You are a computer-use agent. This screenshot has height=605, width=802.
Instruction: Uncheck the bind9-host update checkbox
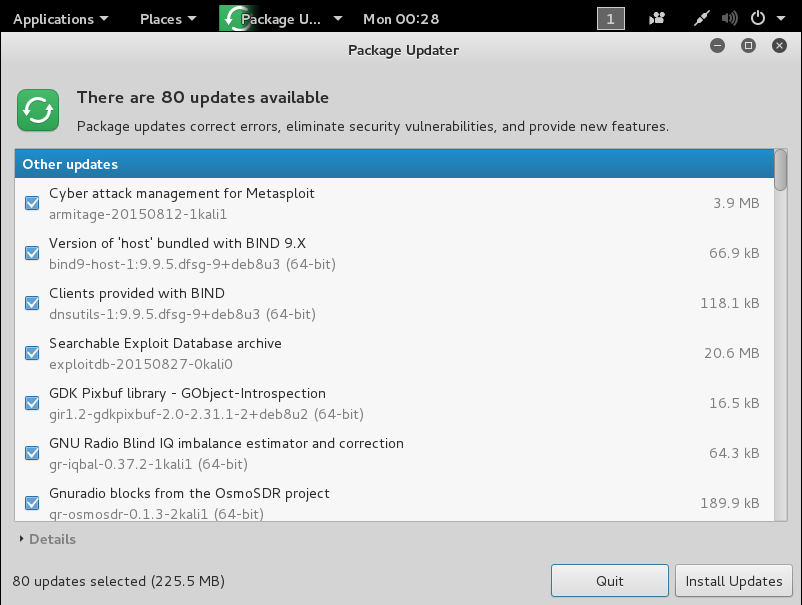coord(32,253)
